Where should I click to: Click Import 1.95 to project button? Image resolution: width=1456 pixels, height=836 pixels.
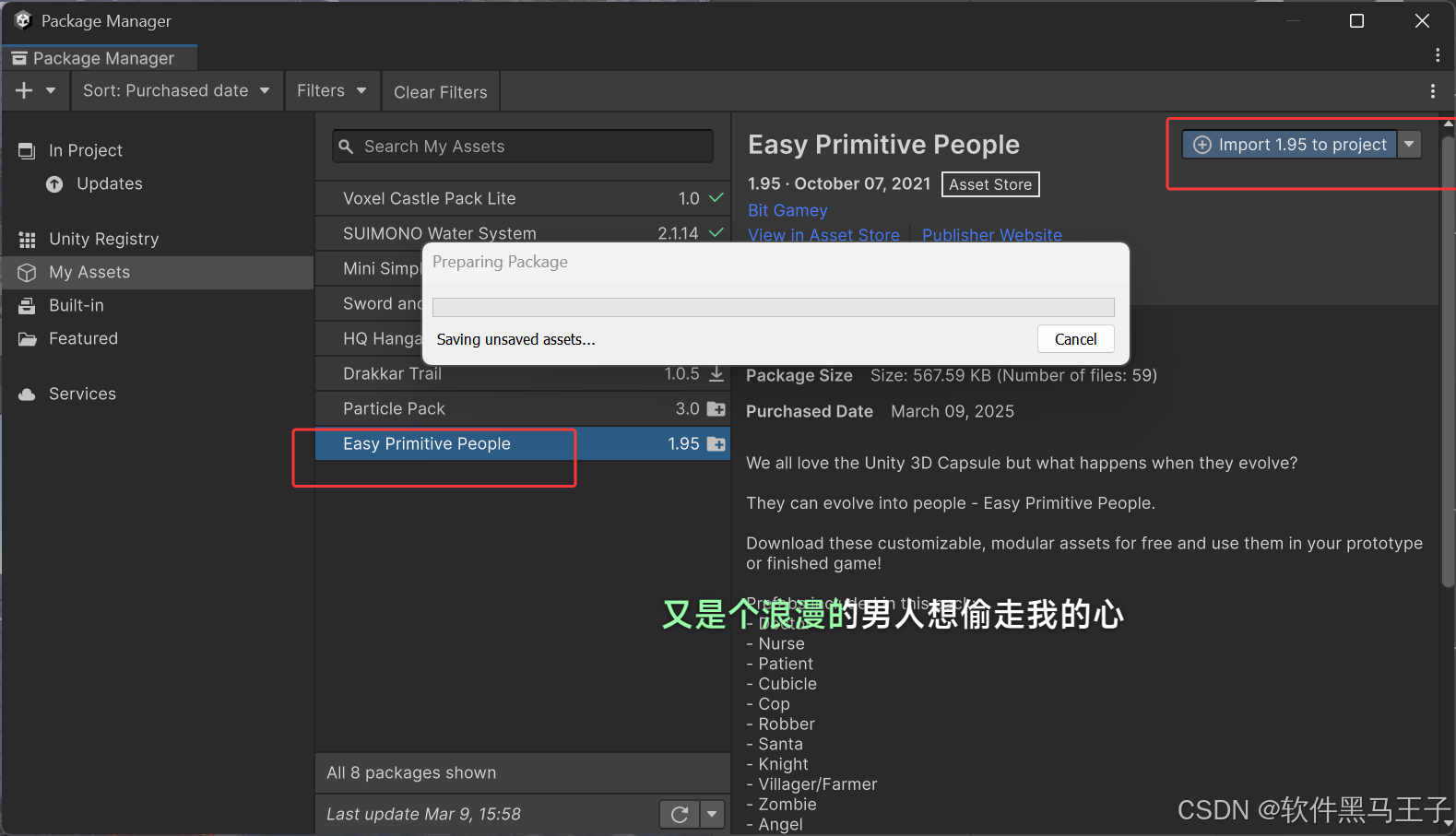[x=1289, y=144]
